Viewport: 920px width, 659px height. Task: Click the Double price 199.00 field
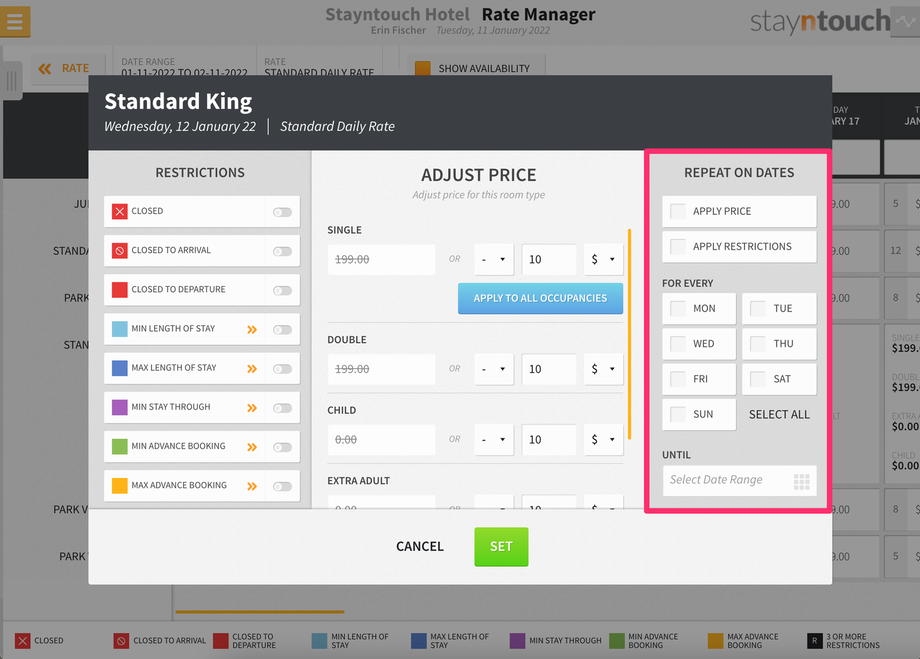point(381,370)
